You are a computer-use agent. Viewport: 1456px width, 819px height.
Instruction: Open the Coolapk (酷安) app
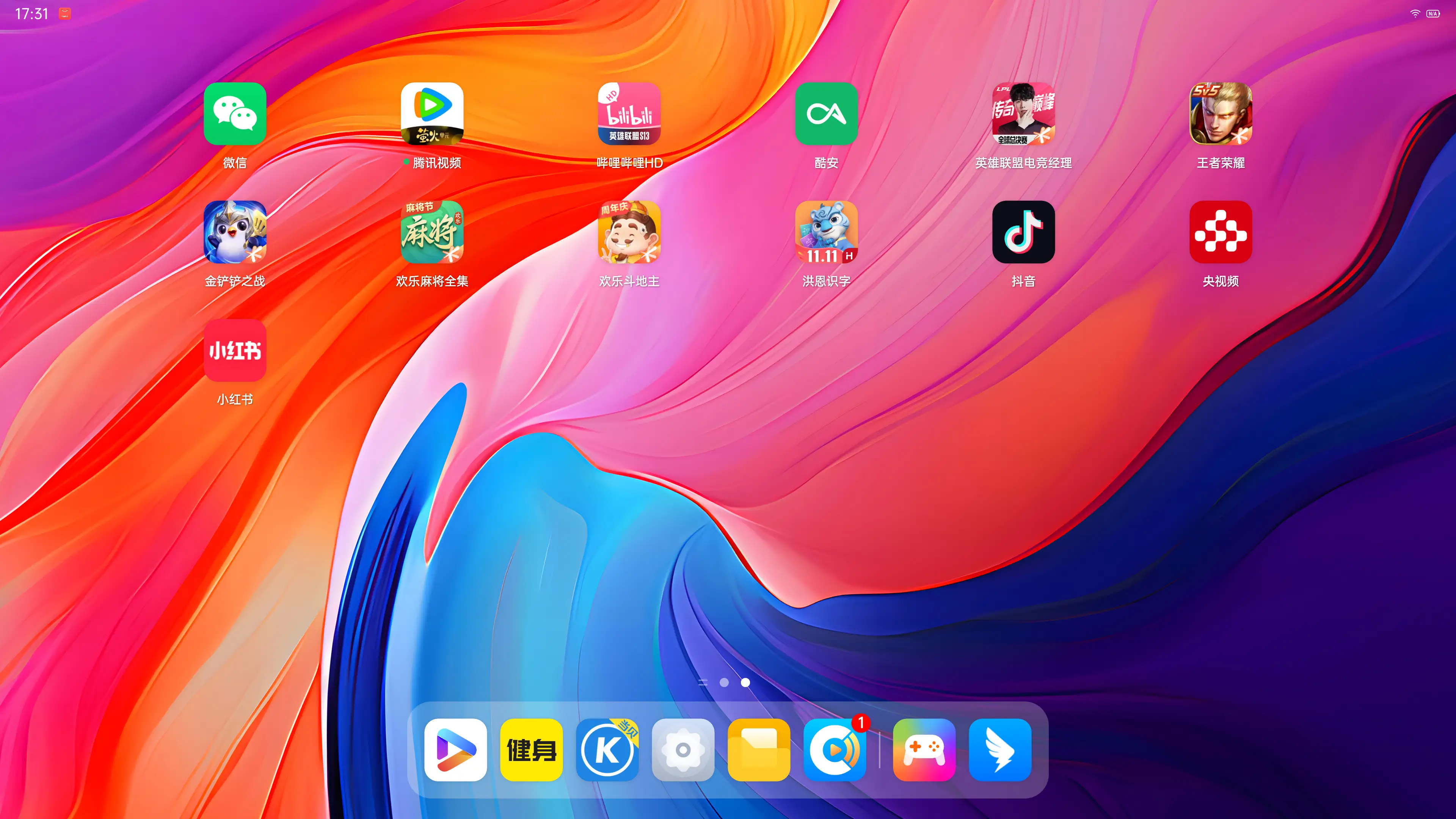point(826,114)
